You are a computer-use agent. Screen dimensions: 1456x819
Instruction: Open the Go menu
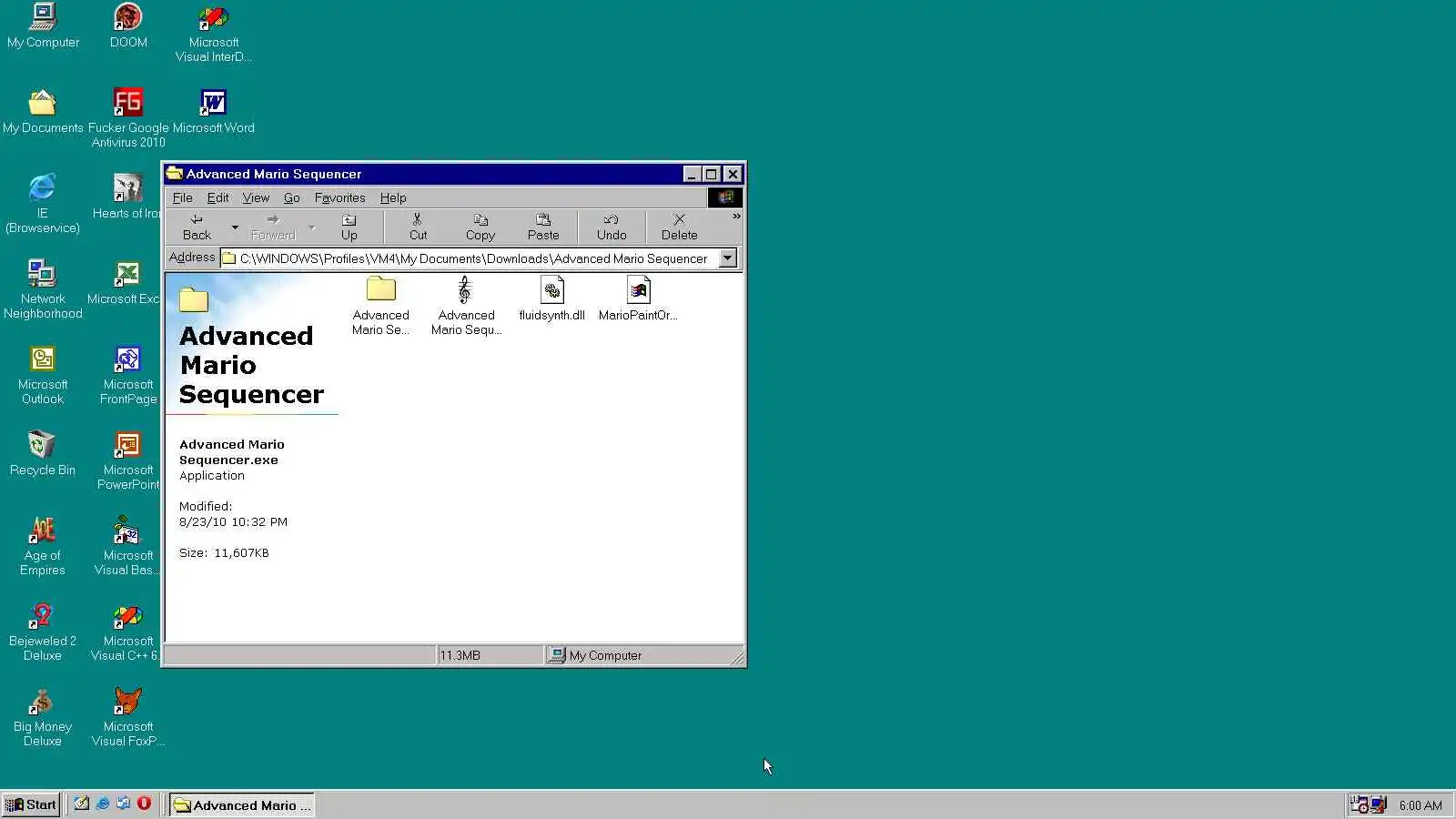[x=291, y=197]
